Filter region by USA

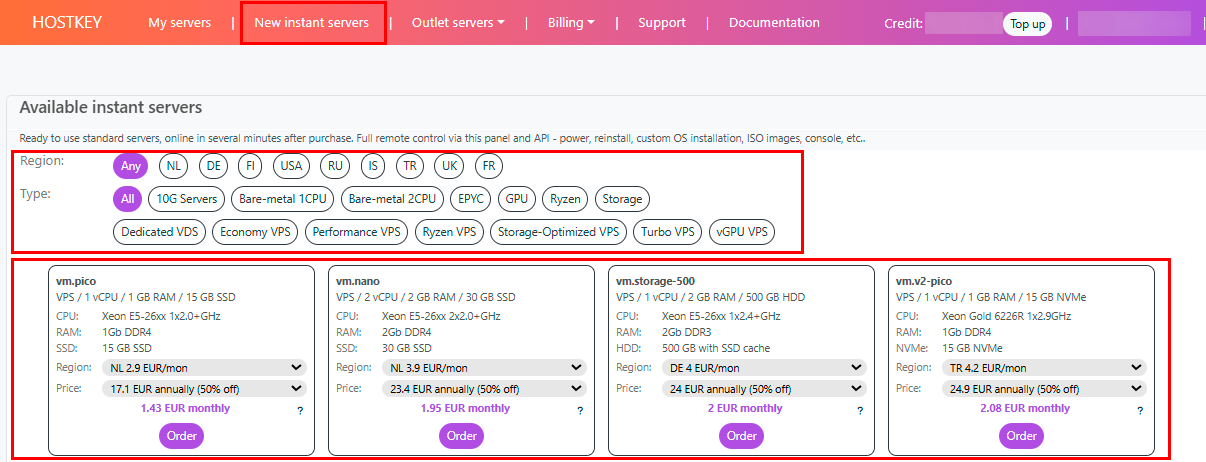point(291,166)
